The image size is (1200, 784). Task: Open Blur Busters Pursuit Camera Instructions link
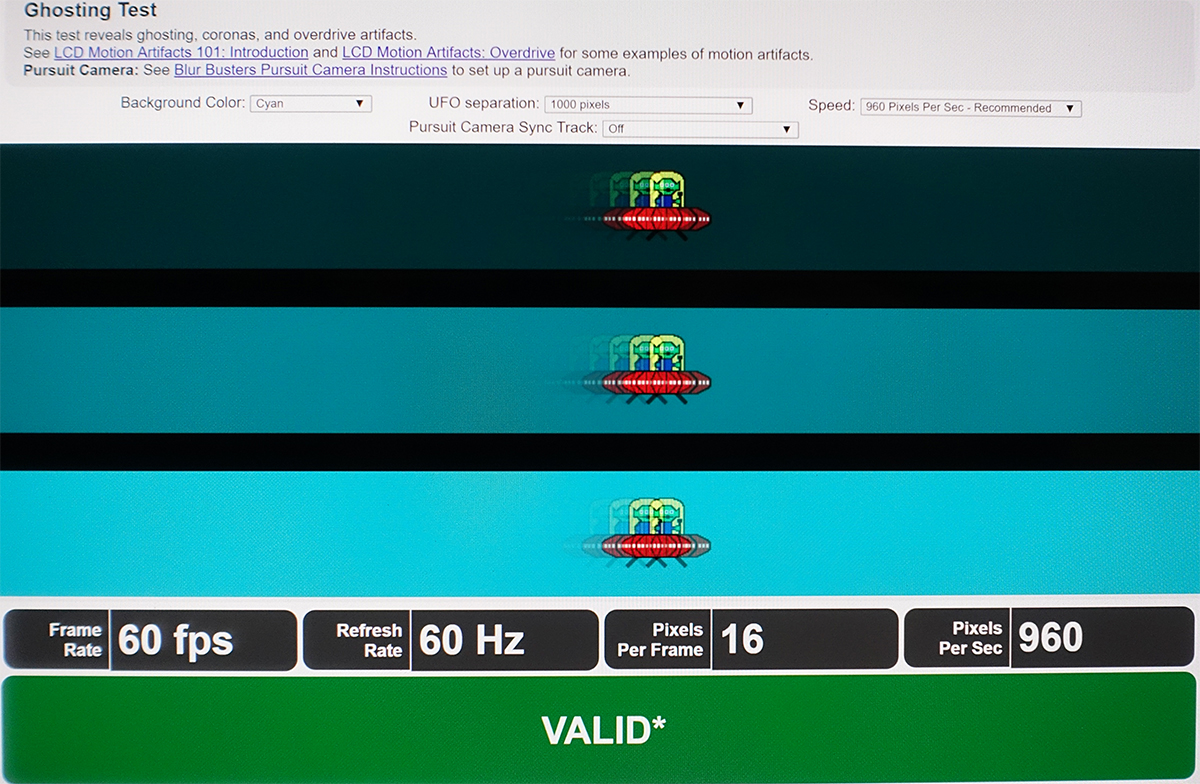click(311, 70)
